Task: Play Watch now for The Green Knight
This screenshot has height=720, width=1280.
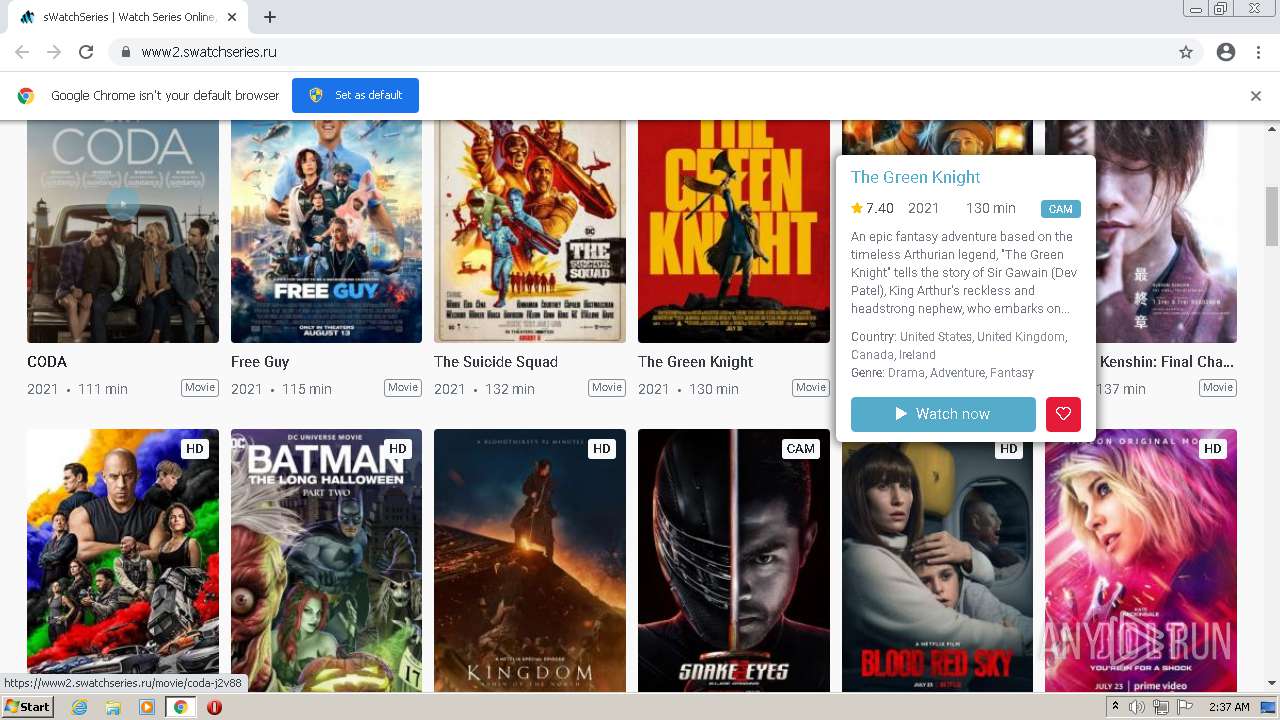Action: click(x=943, y=414)
